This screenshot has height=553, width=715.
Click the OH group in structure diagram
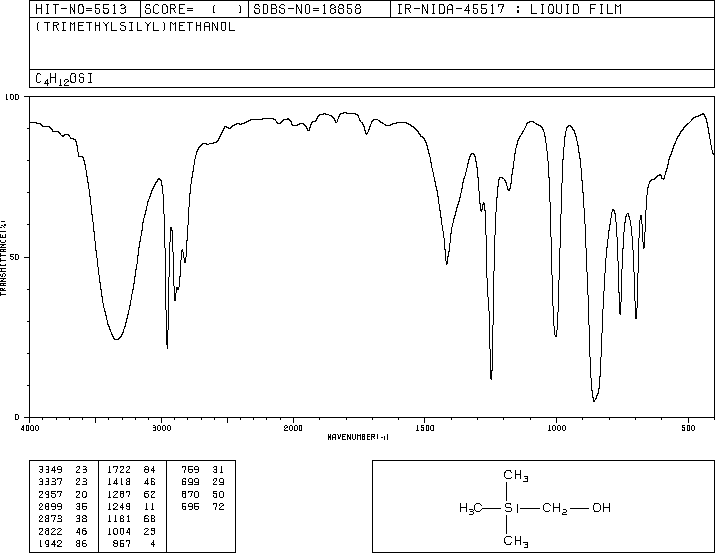coord(601,508)
